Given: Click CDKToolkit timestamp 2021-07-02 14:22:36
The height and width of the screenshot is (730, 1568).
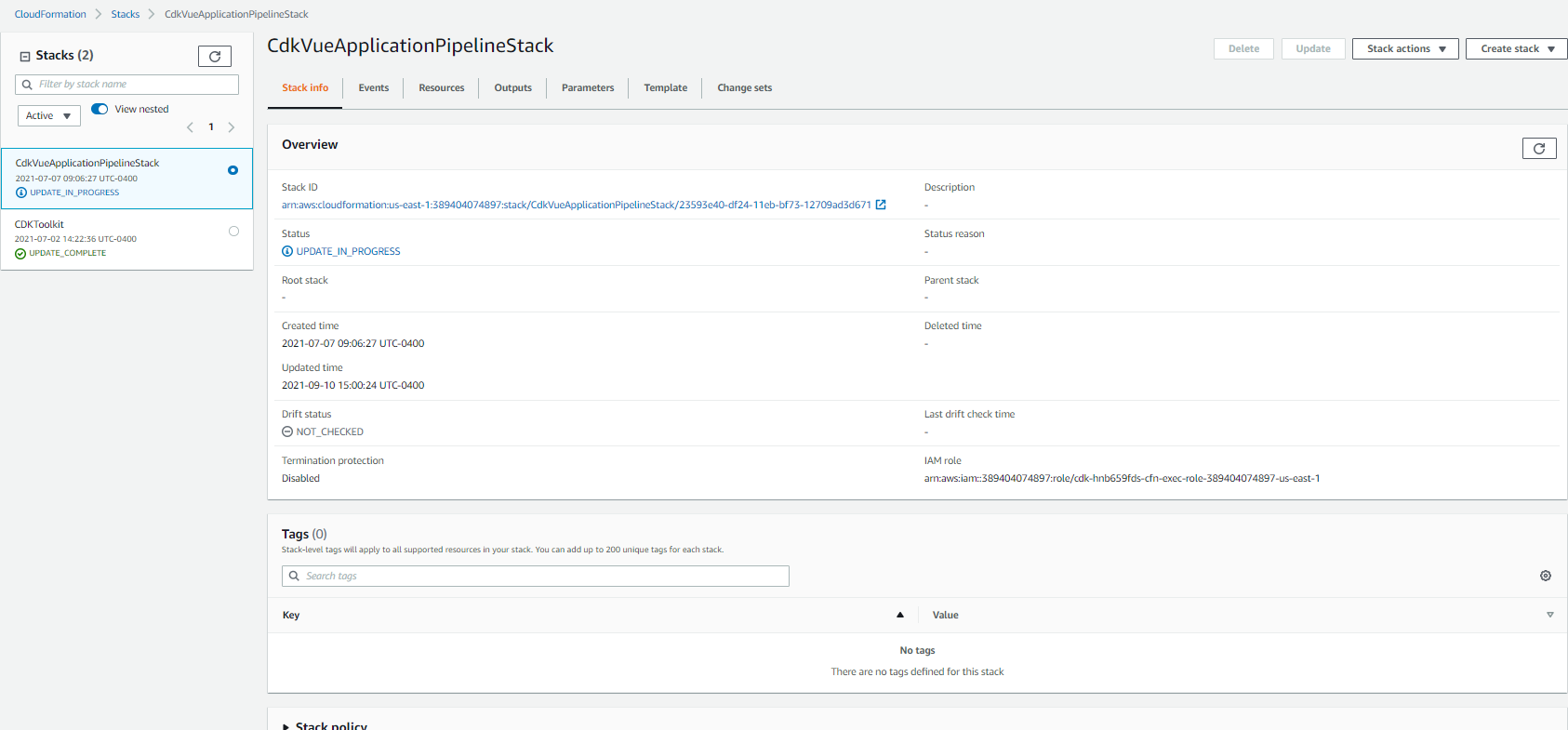Looking at the screenshot, I should 75,239.
